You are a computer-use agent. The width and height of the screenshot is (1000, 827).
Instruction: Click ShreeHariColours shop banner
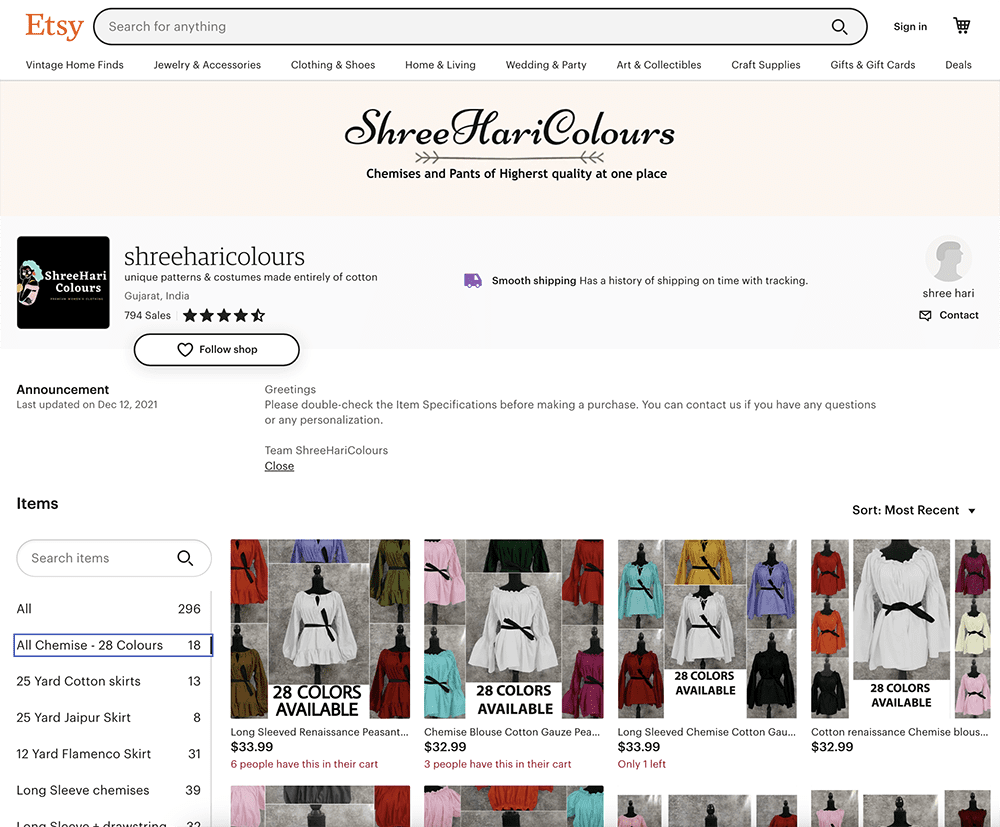tap(500, 148)
